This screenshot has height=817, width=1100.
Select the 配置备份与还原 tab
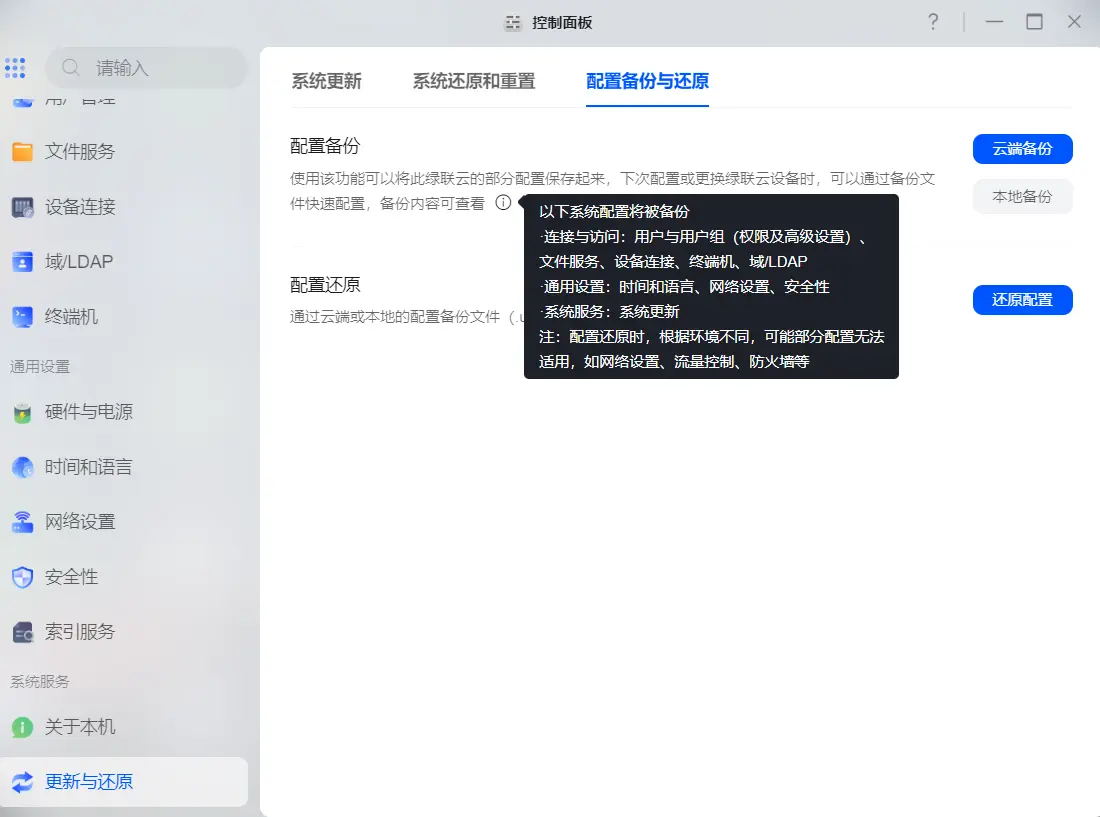coord(648,81)
